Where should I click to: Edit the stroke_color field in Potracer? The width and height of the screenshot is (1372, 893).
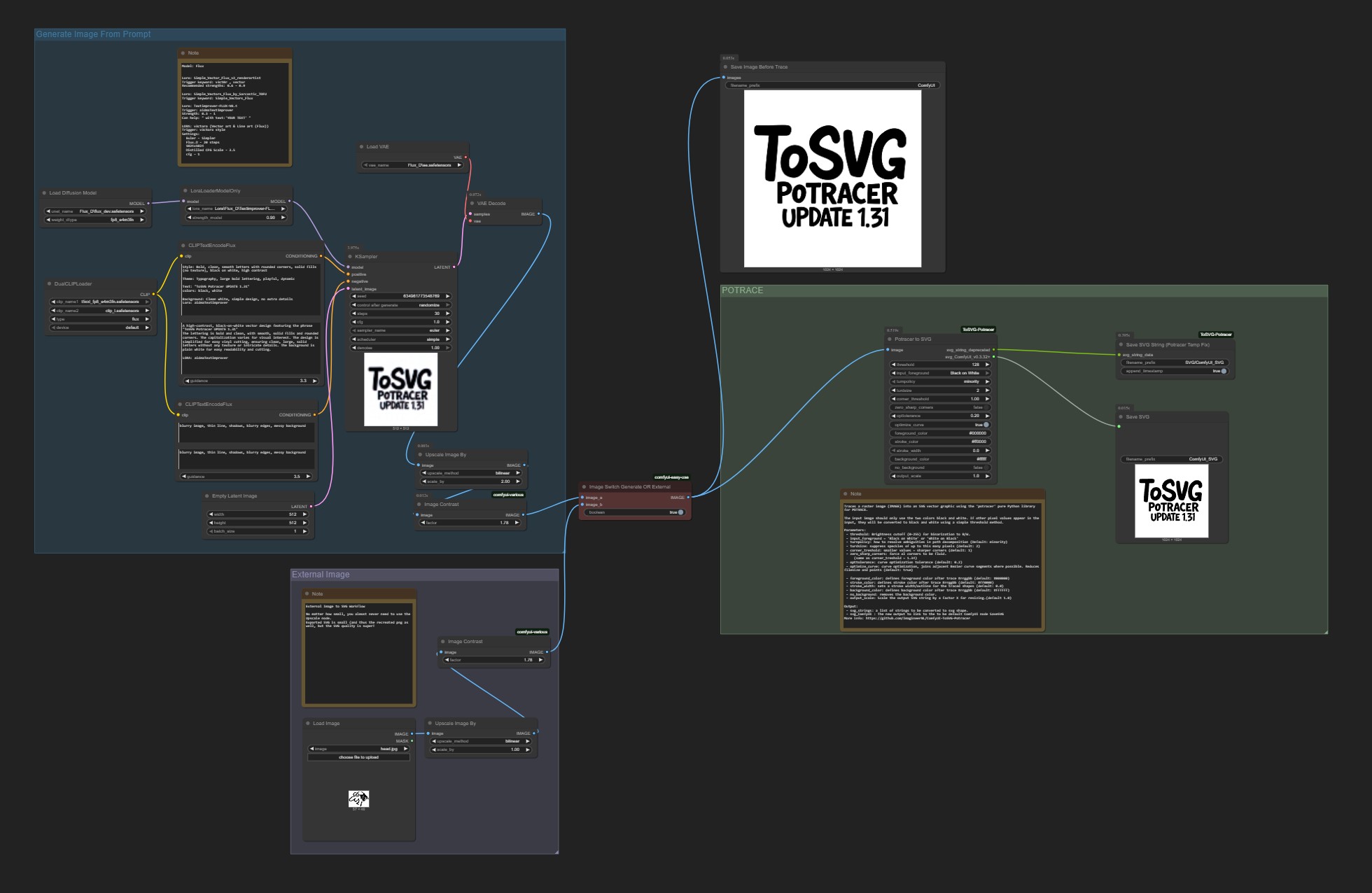940,442
